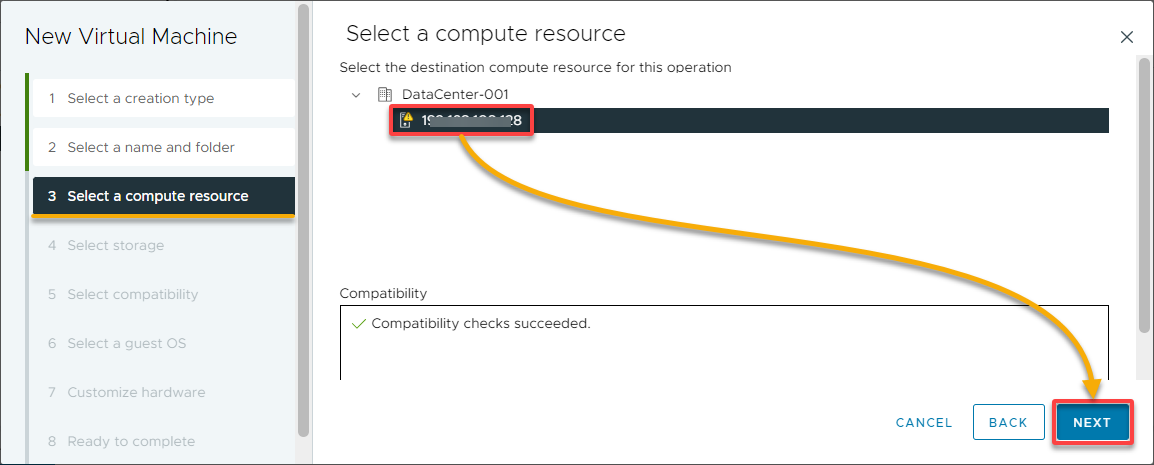Click the host warning icon in the tree
Viewport: 1154px width, 465px height.
click(x=406, y=121)
